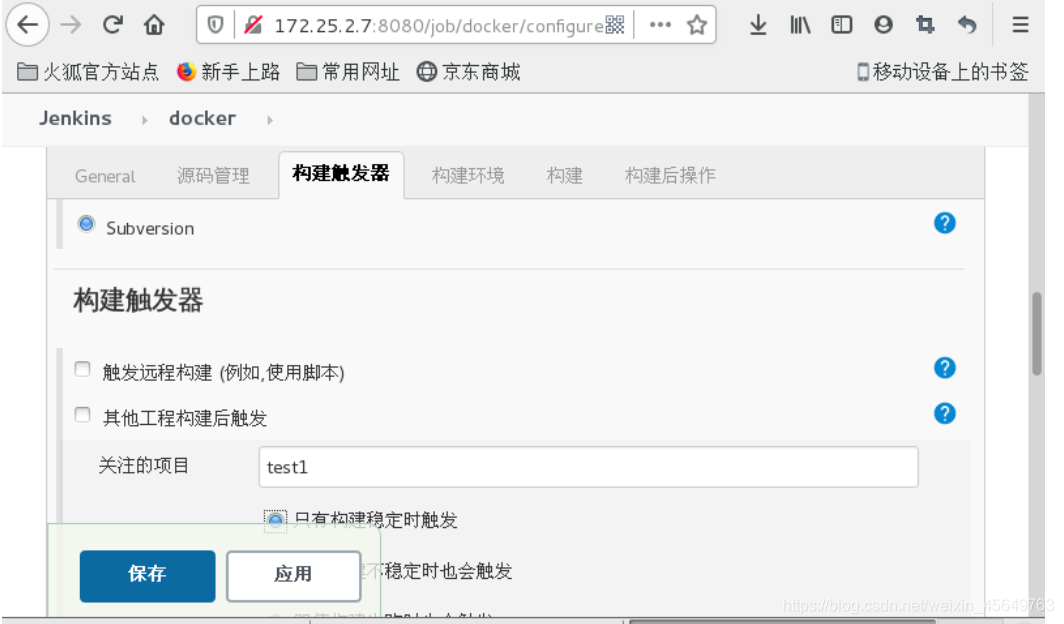Open the Firefox hamburger menu

[1019, 25]
